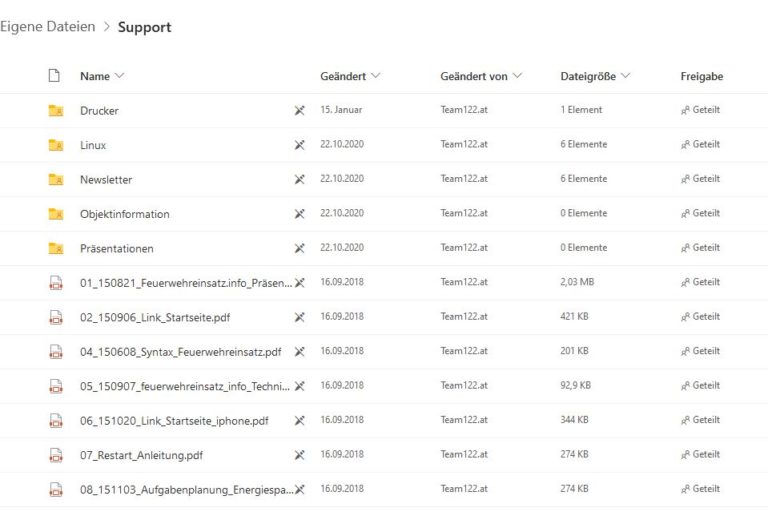
Task: Click the PDF icon for 07_Restart_Anleitung.pdf
Action: [56, 455]
